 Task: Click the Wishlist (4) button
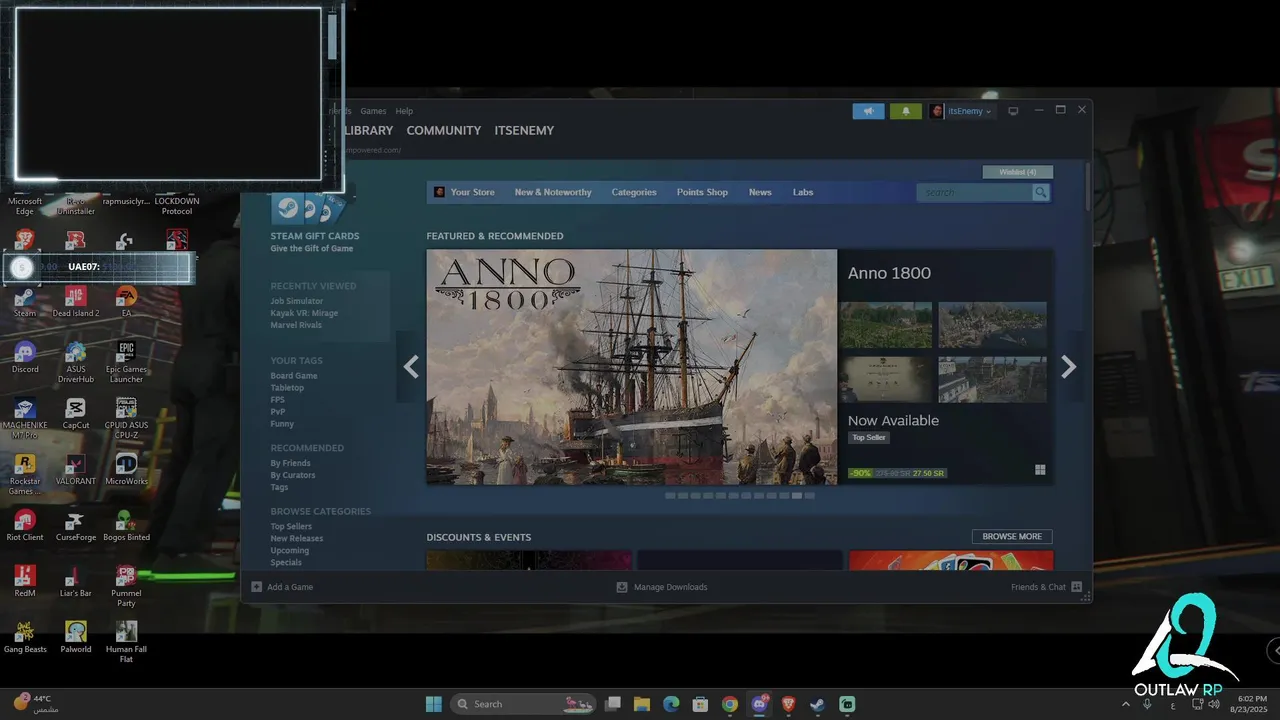(1018, 172)
